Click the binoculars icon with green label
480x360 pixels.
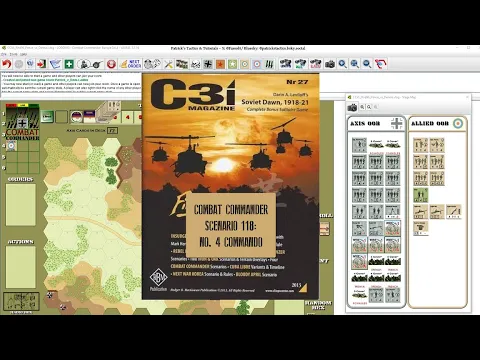tap(300, 64)
